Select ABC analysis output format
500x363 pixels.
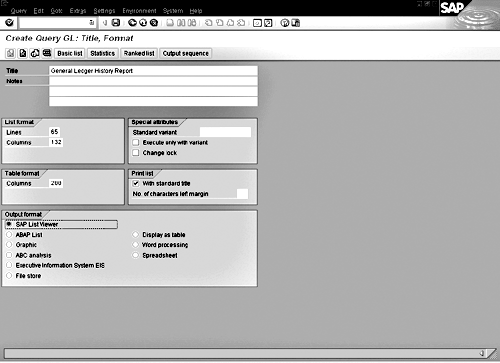[9, 255]
